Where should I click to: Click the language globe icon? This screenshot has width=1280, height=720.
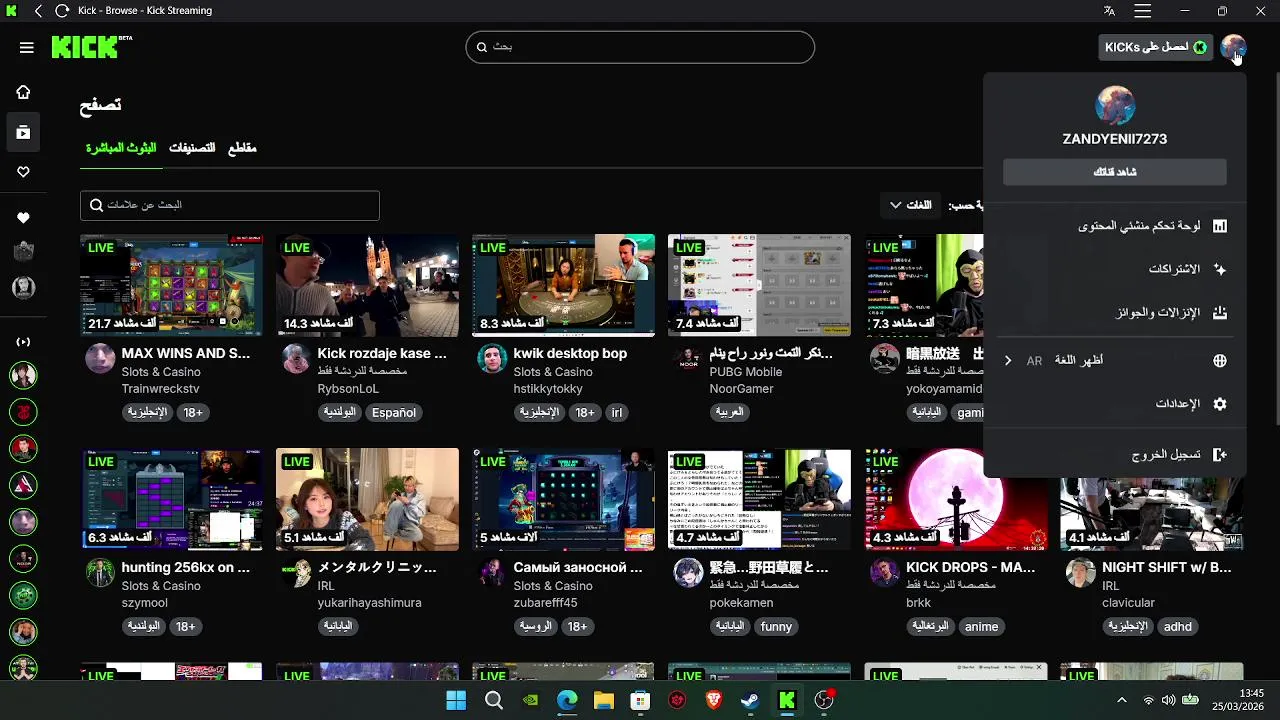point(1220,361)
